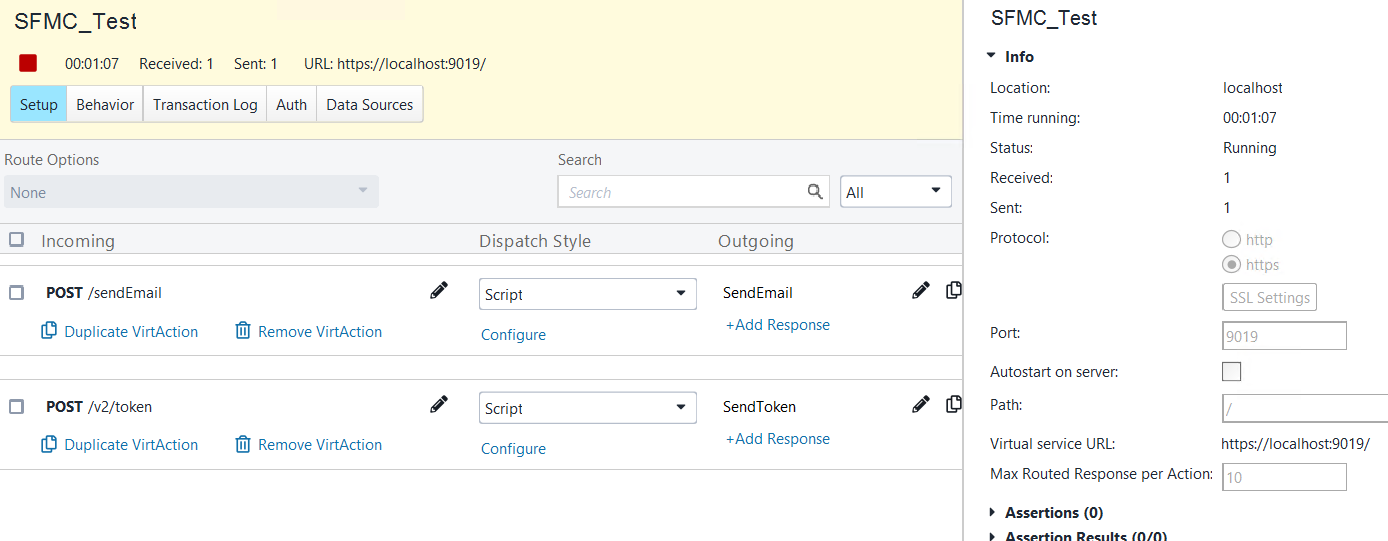Viewport: 1388px width, 541px height.
Task: Open the sendEmail Dispatch Style dropdown
Action: coord(588,294)
